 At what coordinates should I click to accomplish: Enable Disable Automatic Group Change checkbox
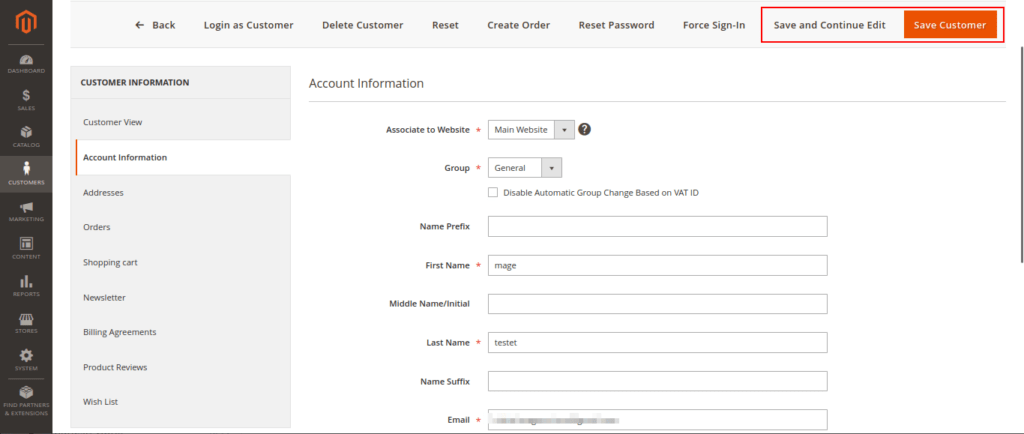pyautogui.click(x=493, y=192)
